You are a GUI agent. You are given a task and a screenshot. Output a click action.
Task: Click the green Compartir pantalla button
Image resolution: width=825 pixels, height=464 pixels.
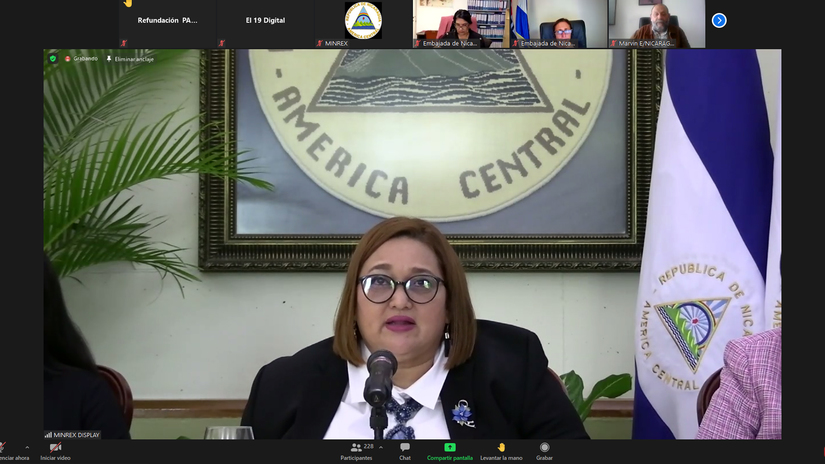(450, 451)
